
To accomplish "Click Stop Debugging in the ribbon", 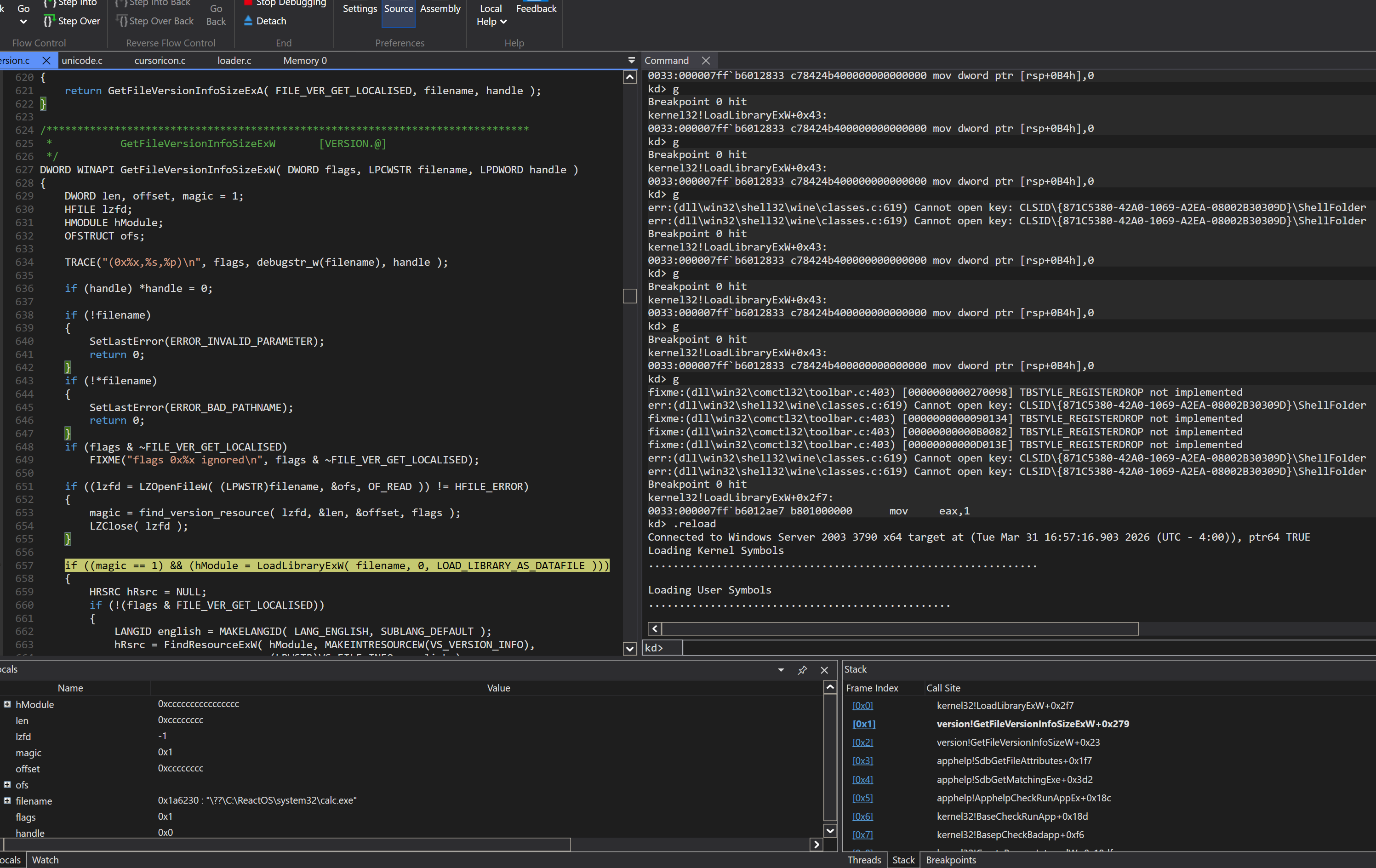I will [x=285, y=3].
